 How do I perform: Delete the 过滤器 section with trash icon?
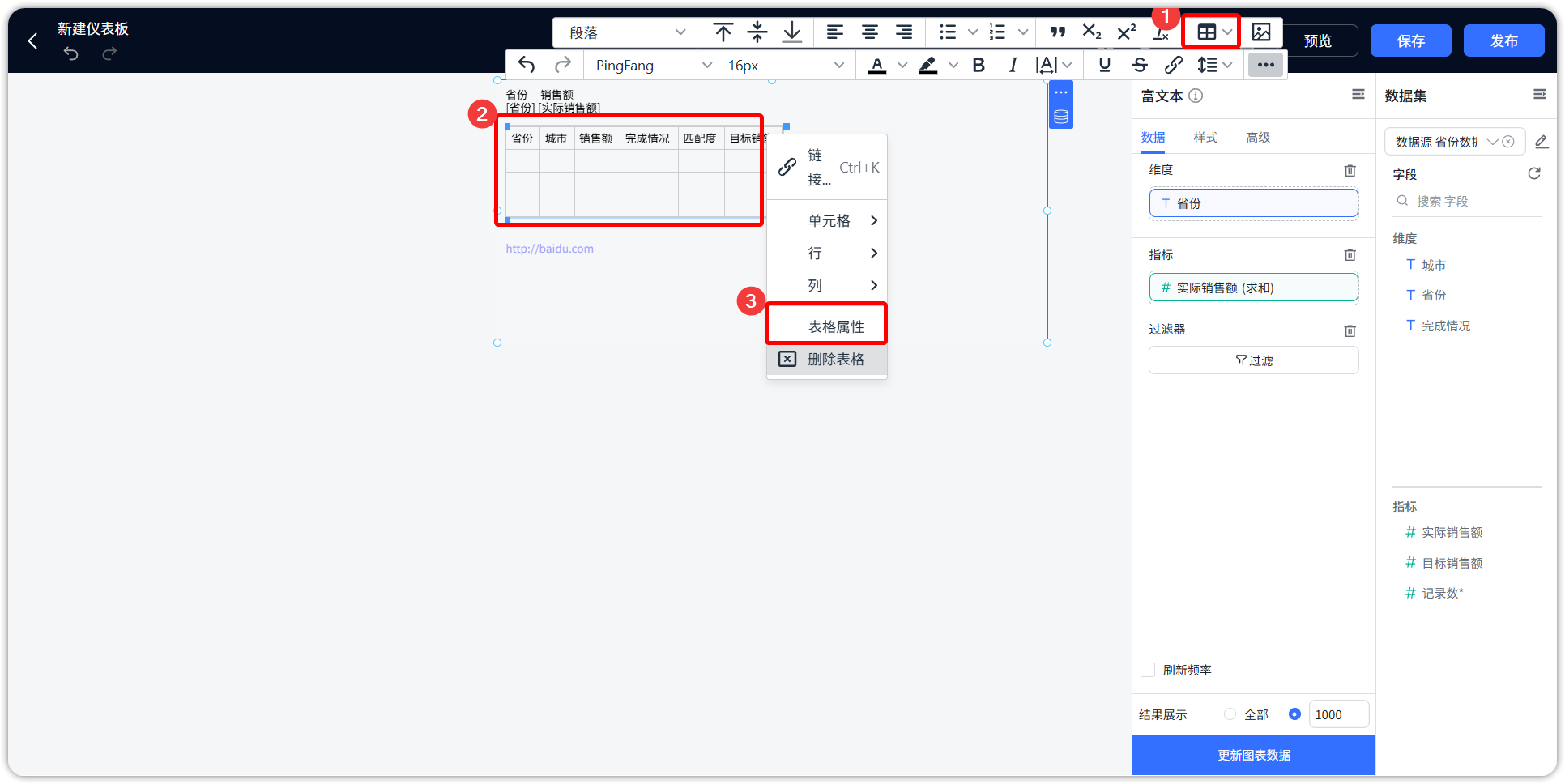click(1350, 330)
